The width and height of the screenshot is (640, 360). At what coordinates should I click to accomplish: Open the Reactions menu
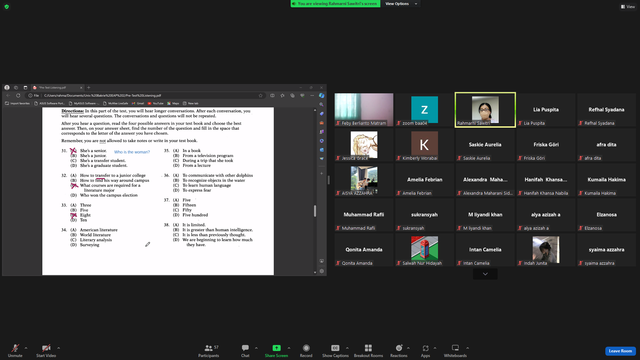(399, 350)
